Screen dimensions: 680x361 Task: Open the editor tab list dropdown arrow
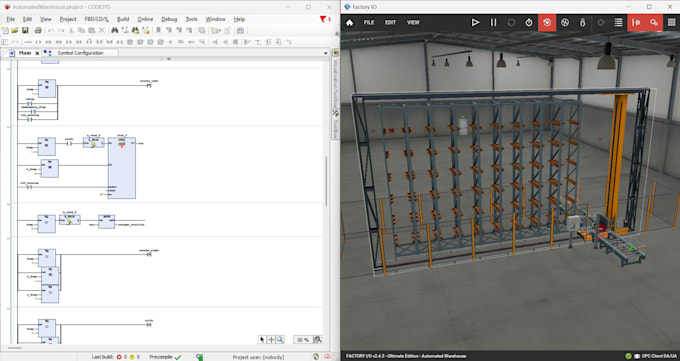(x=326, y=53)
